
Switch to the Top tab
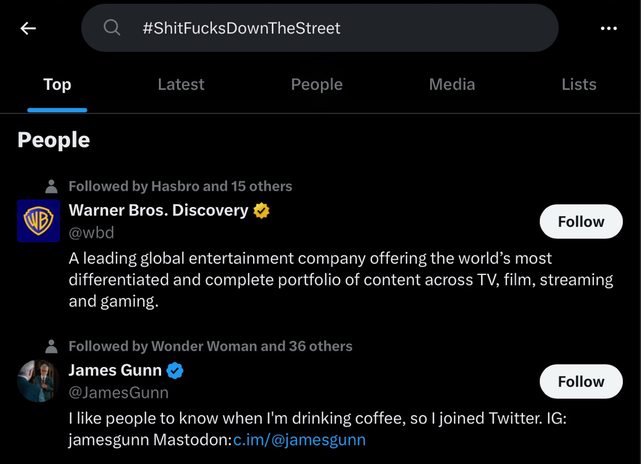point(57,85)
